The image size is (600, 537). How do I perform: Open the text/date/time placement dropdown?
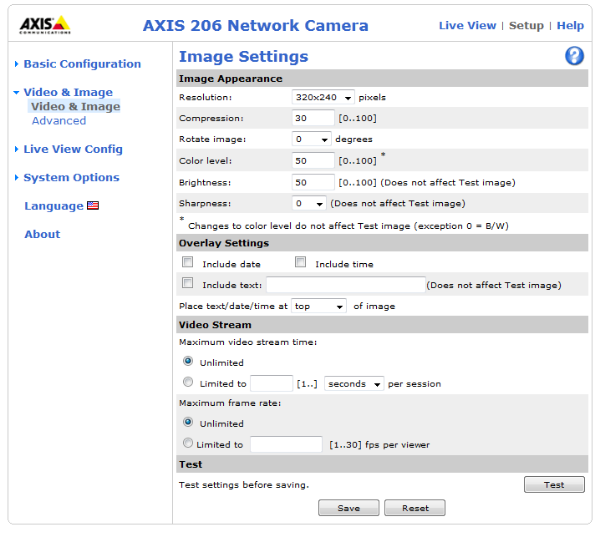point(319,306)
